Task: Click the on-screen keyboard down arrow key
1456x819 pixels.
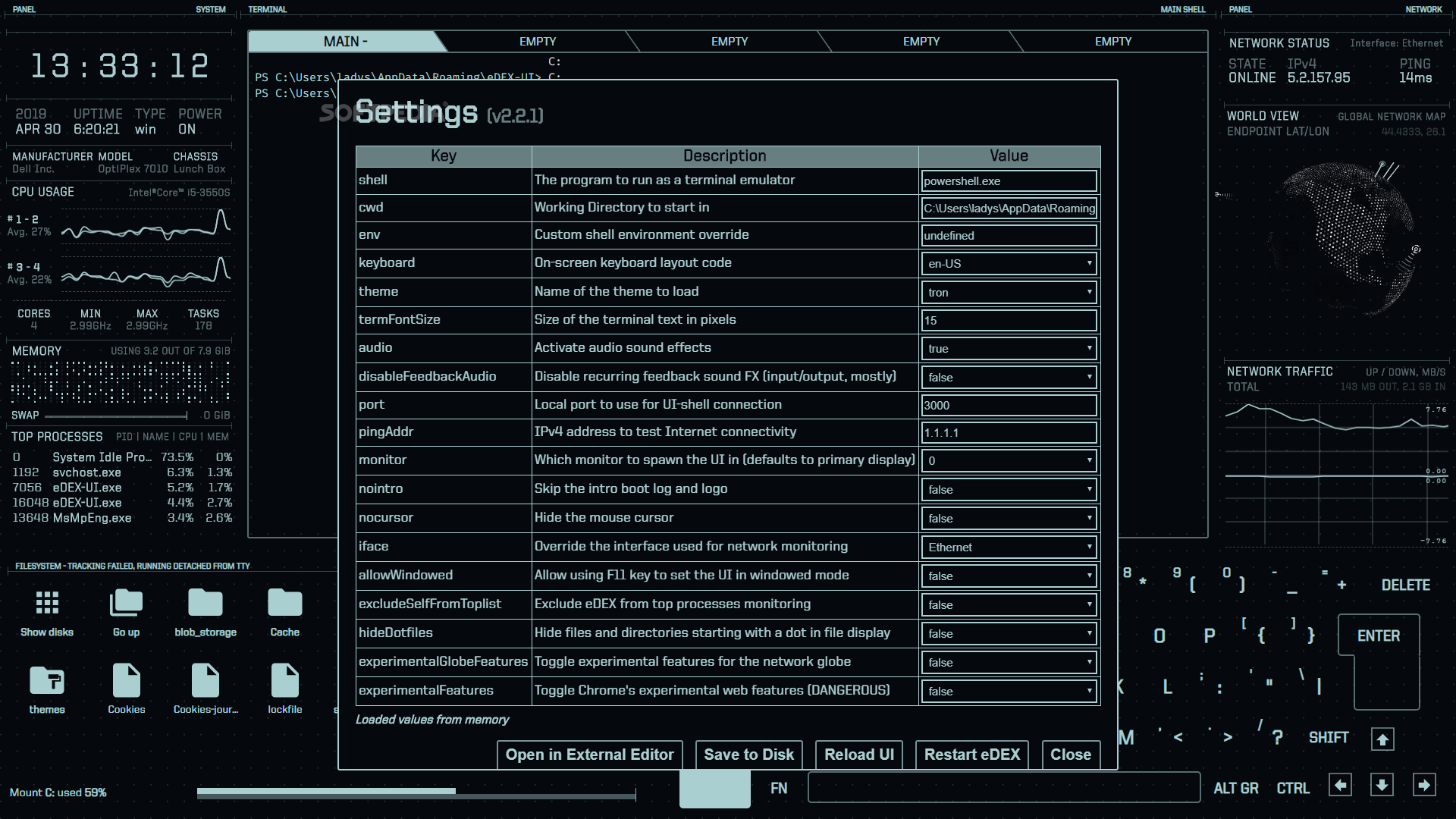Action: (1382, 786)
